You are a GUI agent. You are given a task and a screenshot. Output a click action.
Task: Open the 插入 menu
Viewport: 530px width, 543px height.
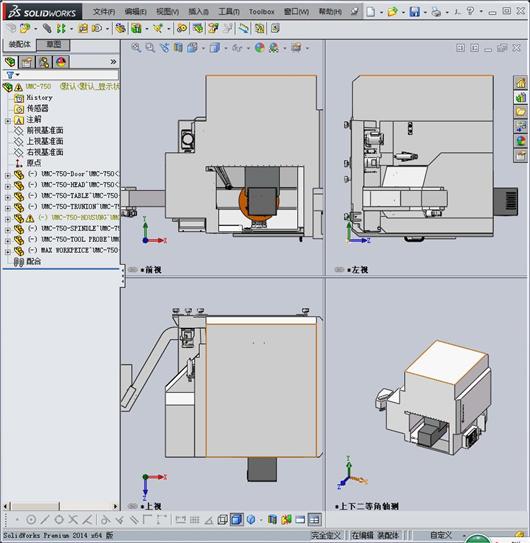[198, 12]
